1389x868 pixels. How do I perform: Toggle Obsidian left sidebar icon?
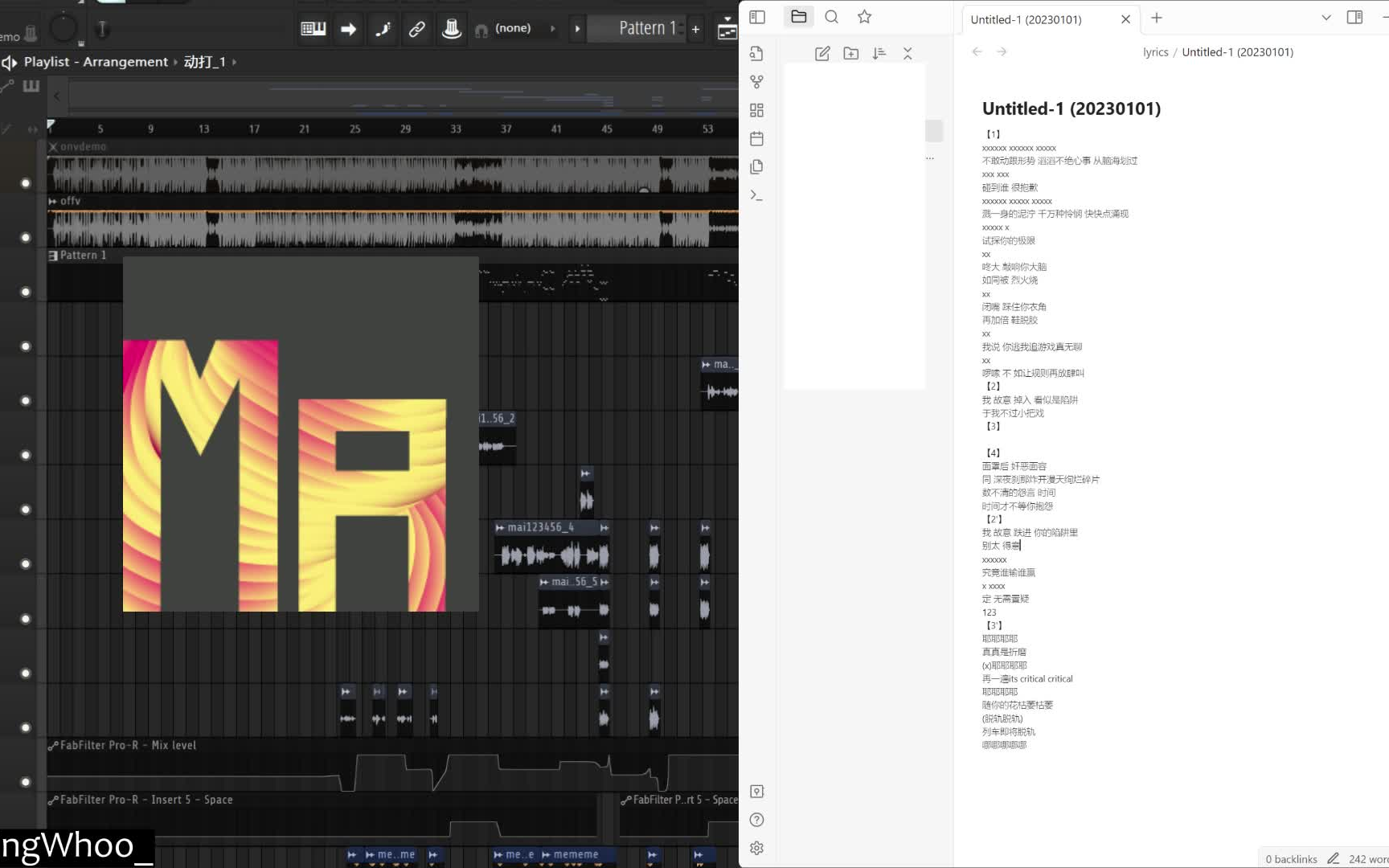(x=757, y=17)
